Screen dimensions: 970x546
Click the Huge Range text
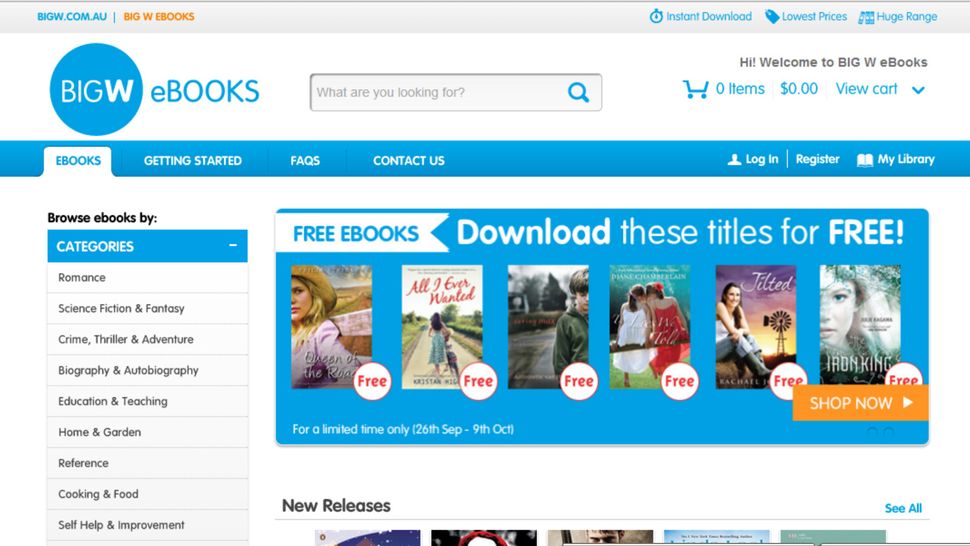pyautogui.click(x=907, y=17)
